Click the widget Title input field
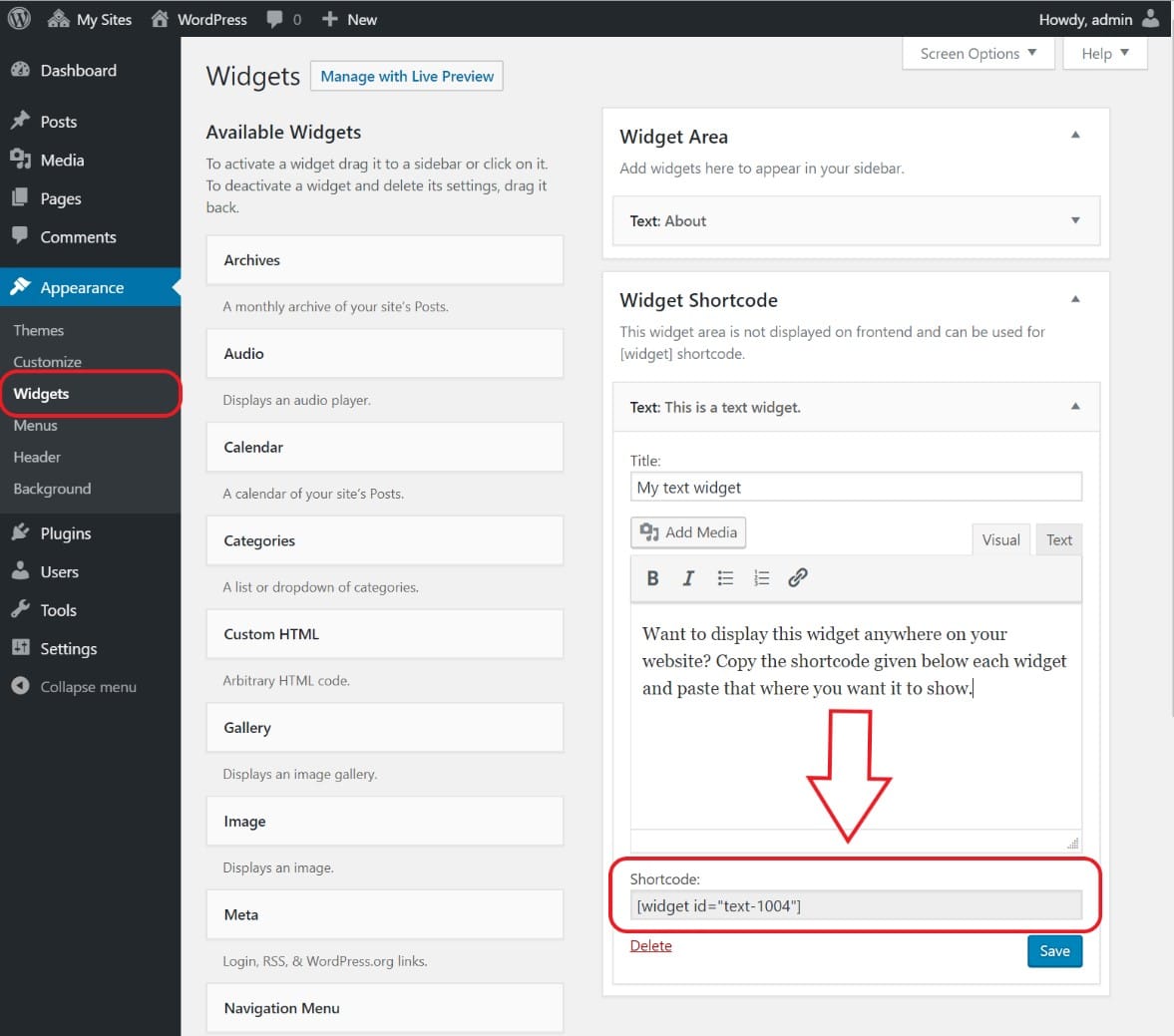 [x=856, y=488]
